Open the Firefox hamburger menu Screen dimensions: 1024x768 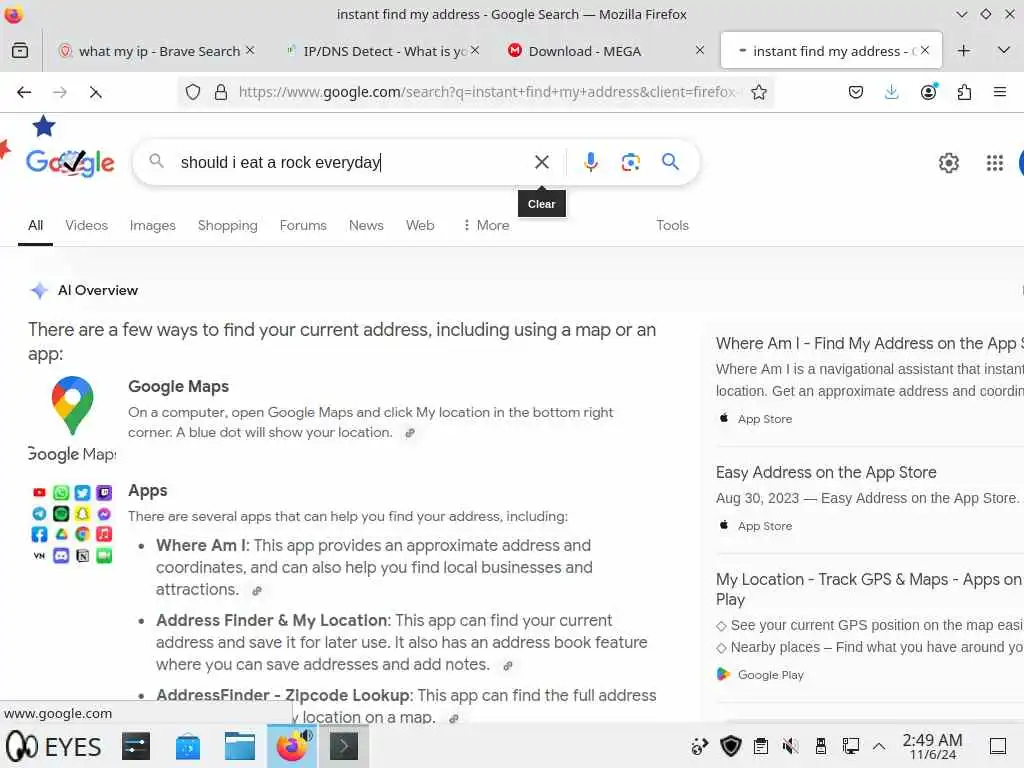999,92
